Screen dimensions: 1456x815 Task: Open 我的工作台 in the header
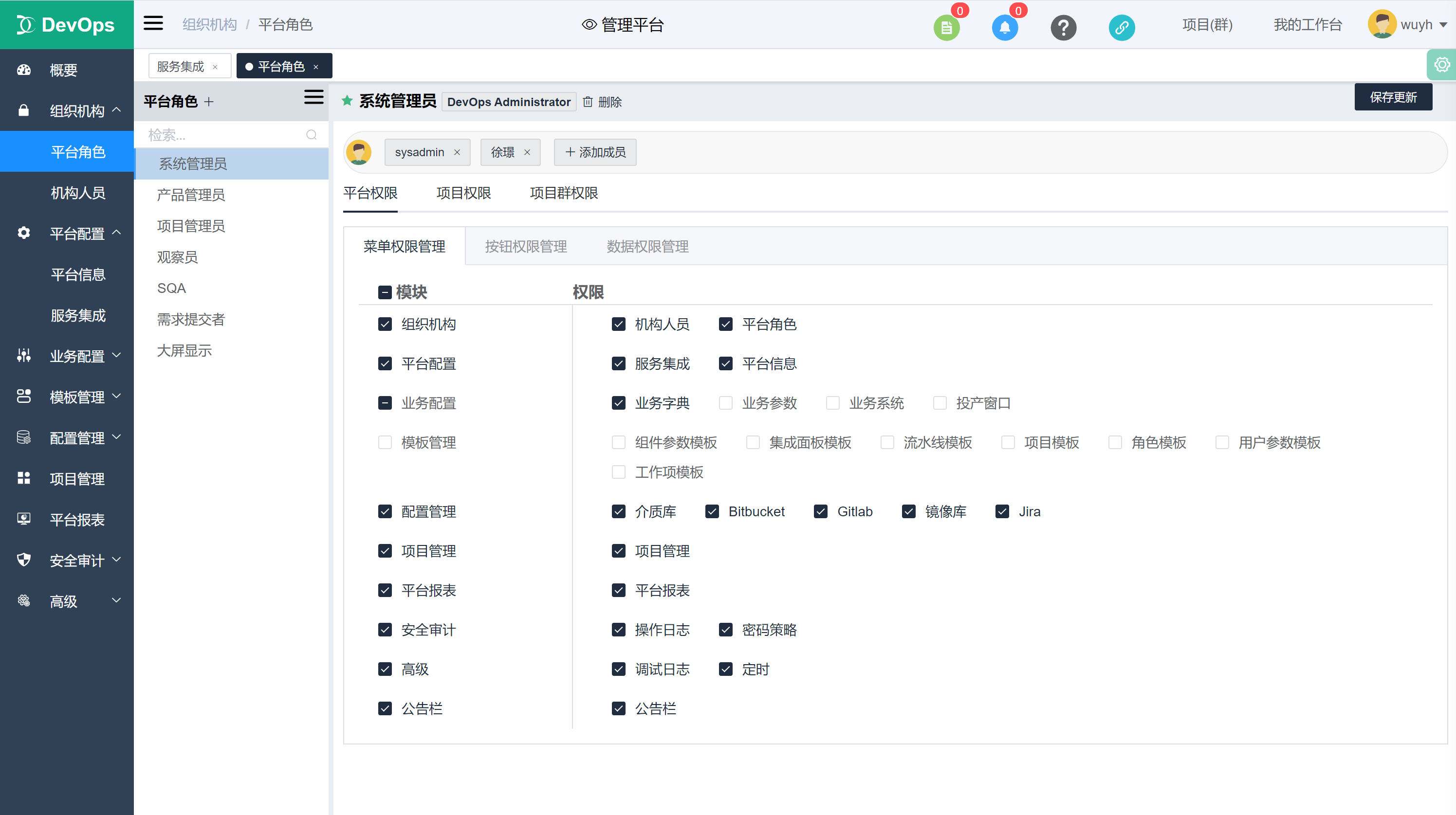click(x=1308, y=25)
